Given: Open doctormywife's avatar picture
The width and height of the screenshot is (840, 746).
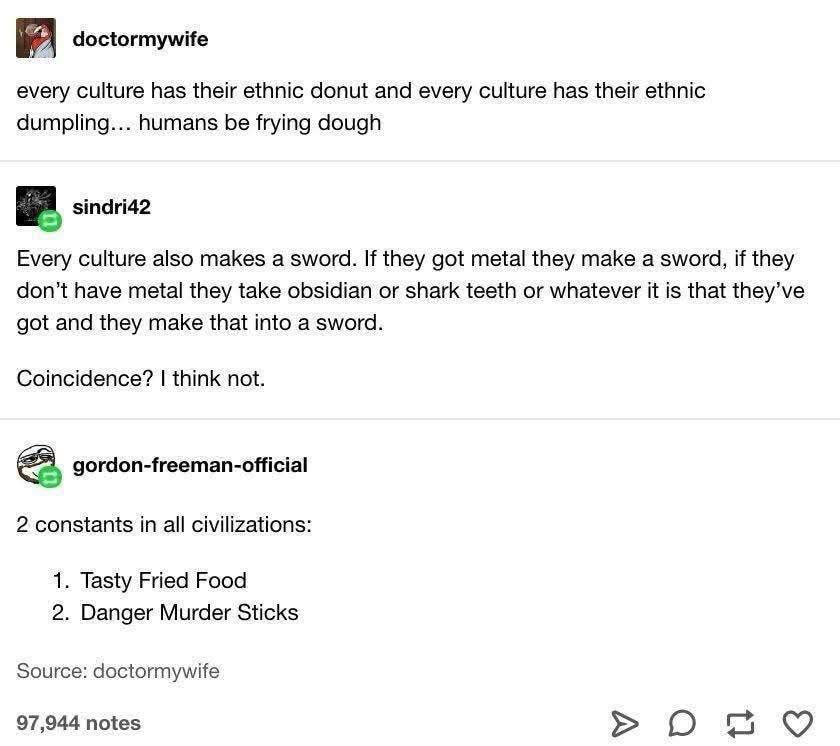Looking at the screenshot, I should (36, 39).
